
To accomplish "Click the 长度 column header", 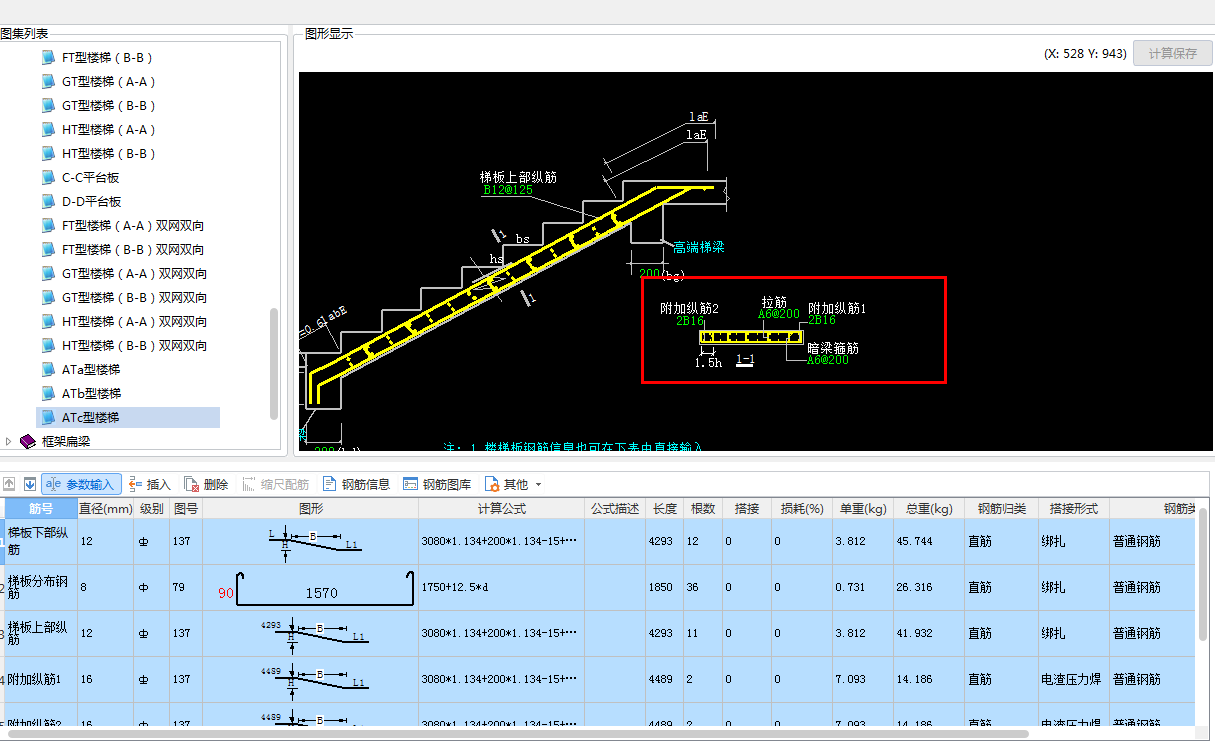I will (665, 508).
